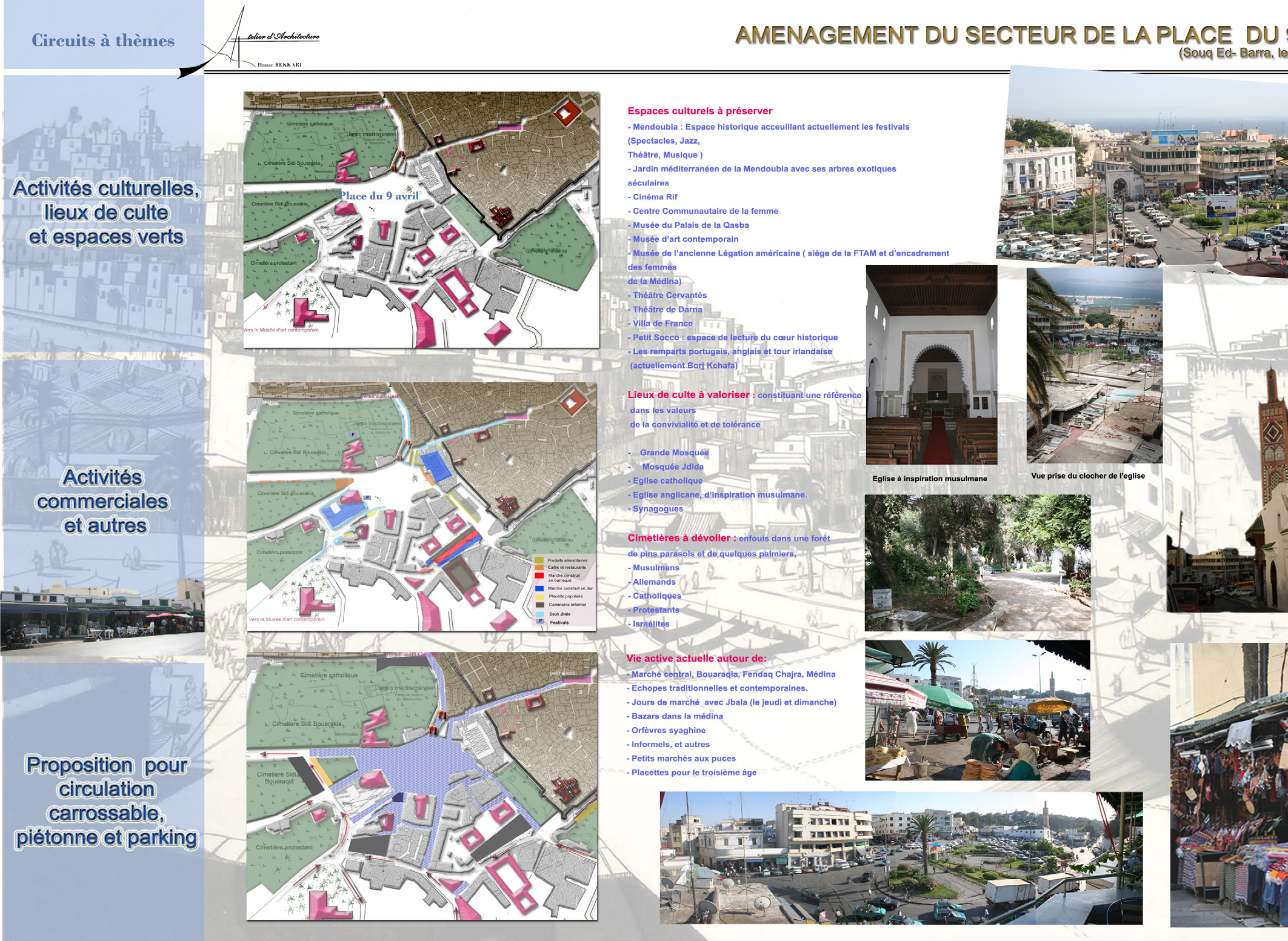Click the orange Cafés et restaurants swatch
This screenshot has width=1288, height=941.
point(539,567)
